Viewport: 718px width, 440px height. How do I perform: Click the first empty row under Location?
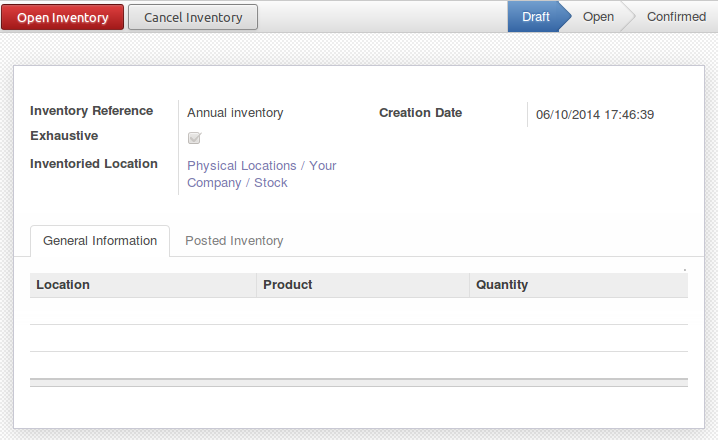pyautogui.click(x=143, y=311)
